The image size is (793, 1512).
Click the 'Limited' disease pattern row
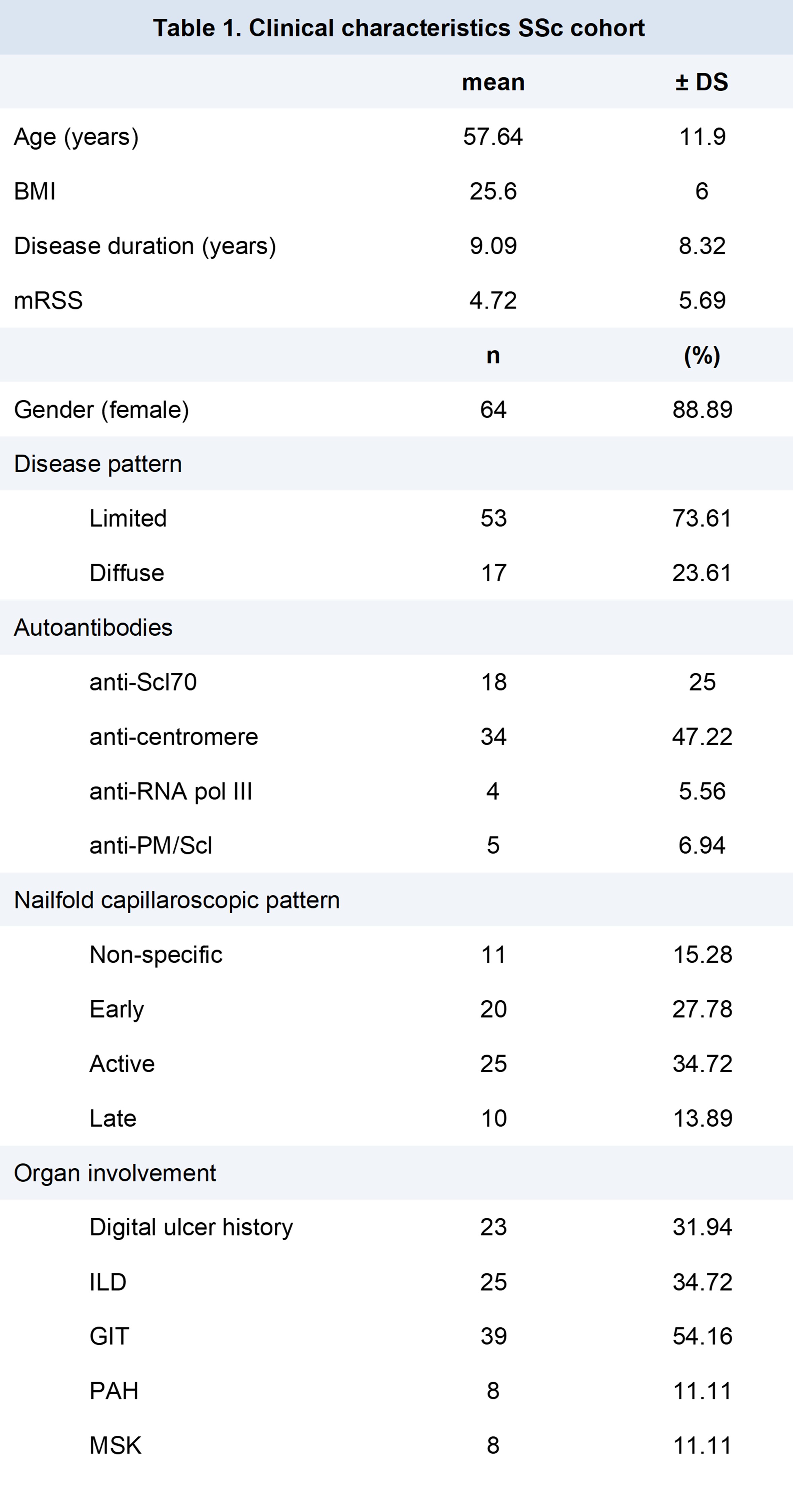point(128,518)
